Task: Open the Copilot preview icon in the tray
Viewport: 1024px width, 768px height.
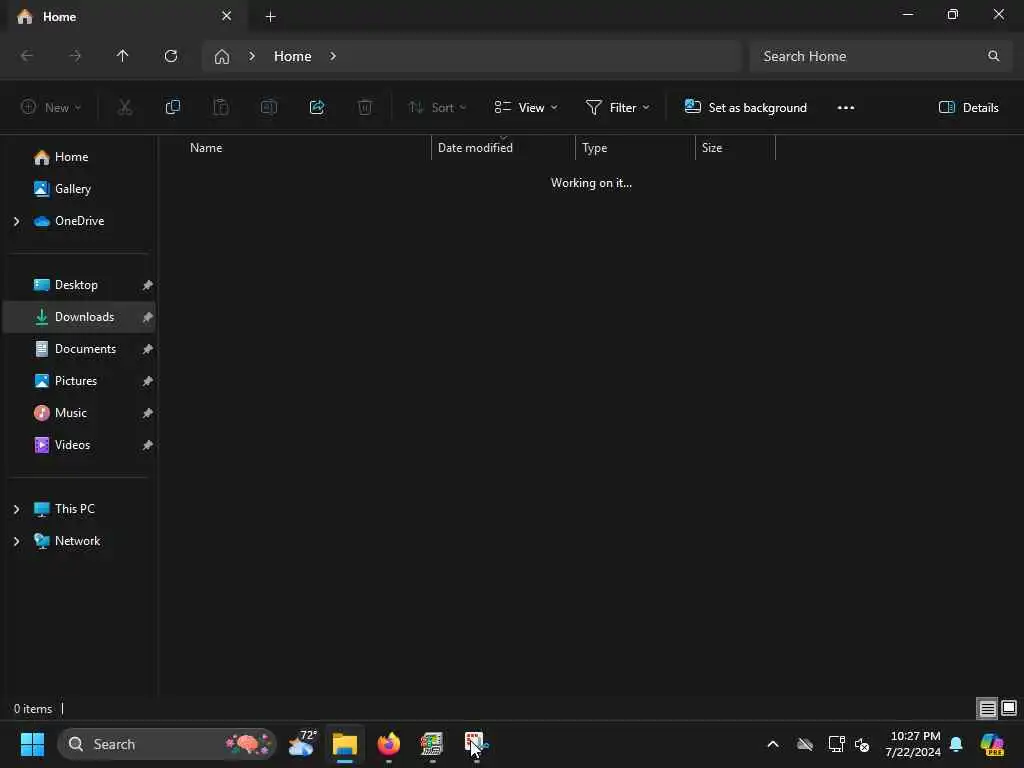Action: (992, 744)
